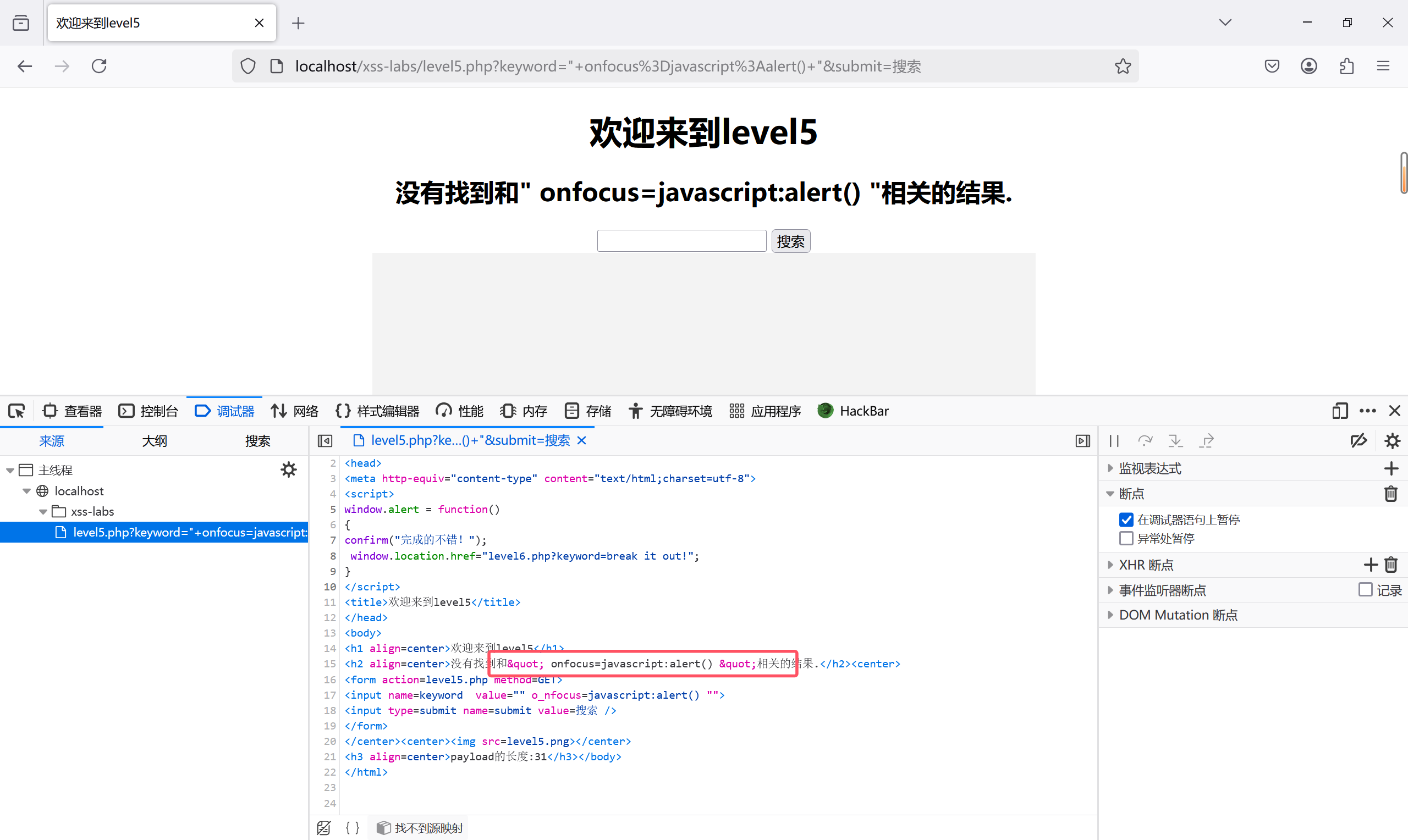Pretty-print the source with the braces icon
This screenshot has height=840, width=1408.
[352, 827]
